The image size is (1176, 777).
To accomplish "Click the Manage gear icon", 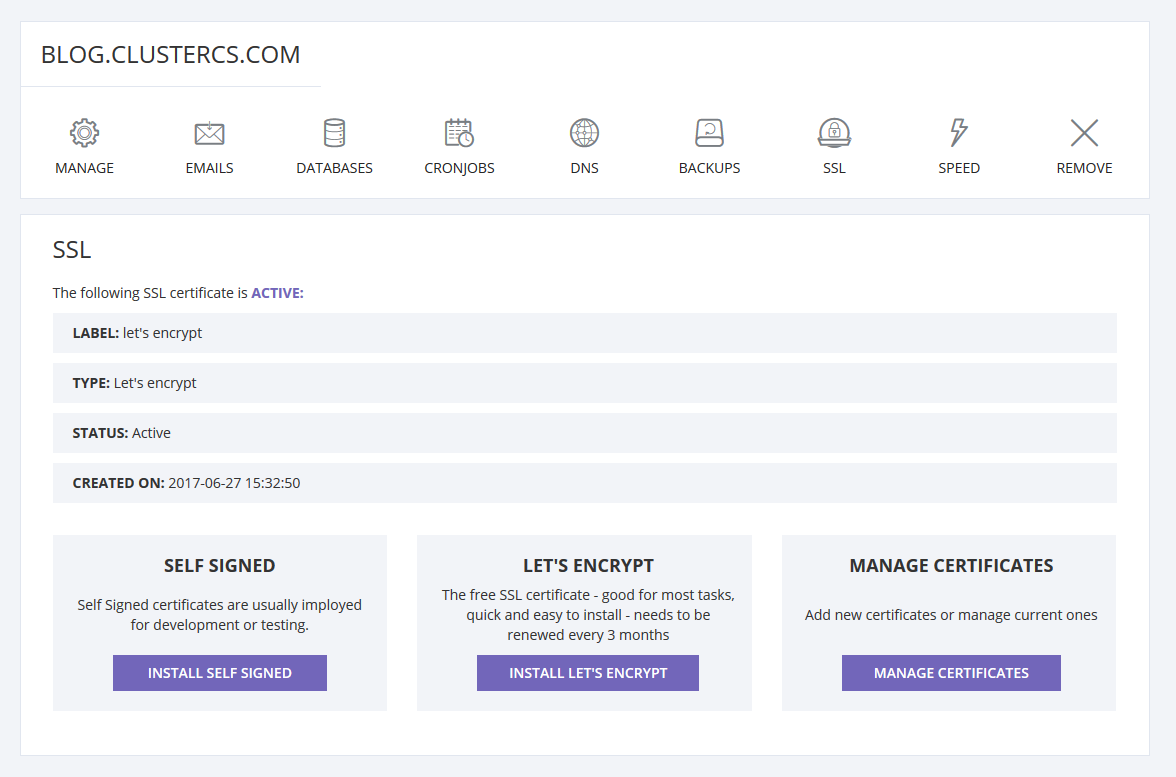I will pyautogui.click(x=84, y=133).
